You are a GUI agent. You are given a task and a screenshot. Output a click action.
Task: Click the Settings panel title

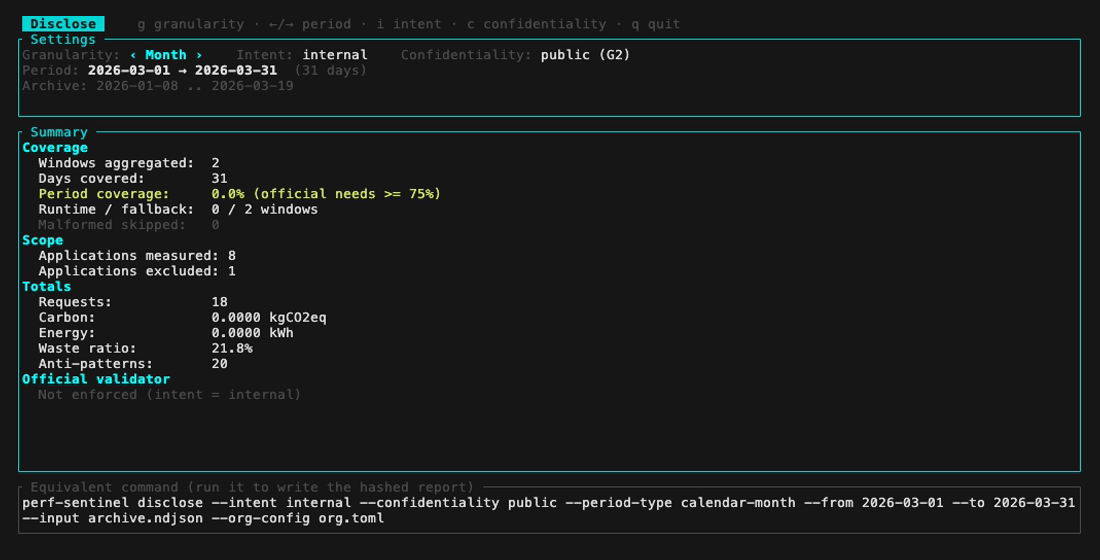(x=63, y=39)
